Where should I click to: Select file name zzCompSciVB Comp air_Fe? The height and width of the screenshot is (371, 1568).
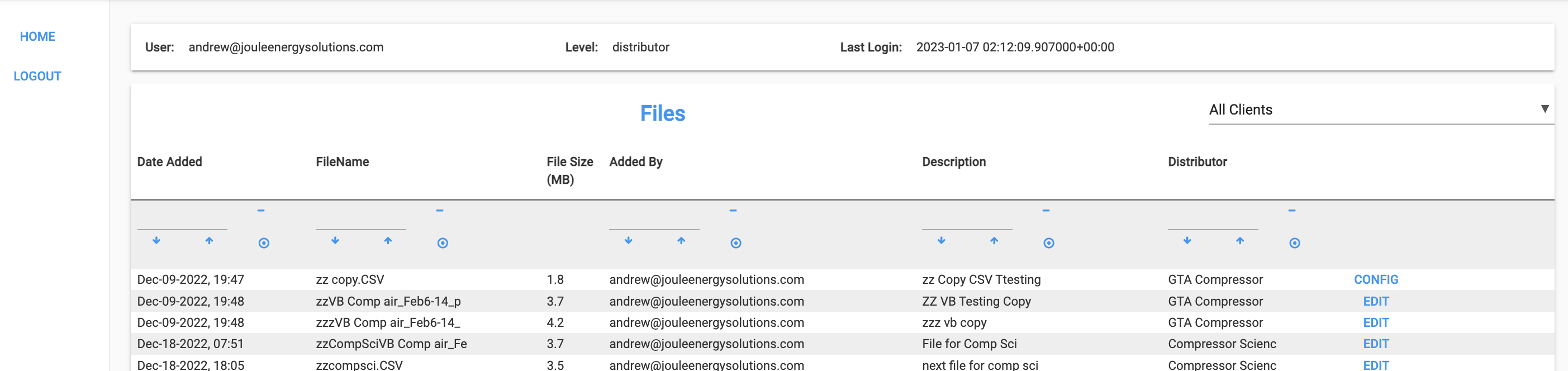391,344
